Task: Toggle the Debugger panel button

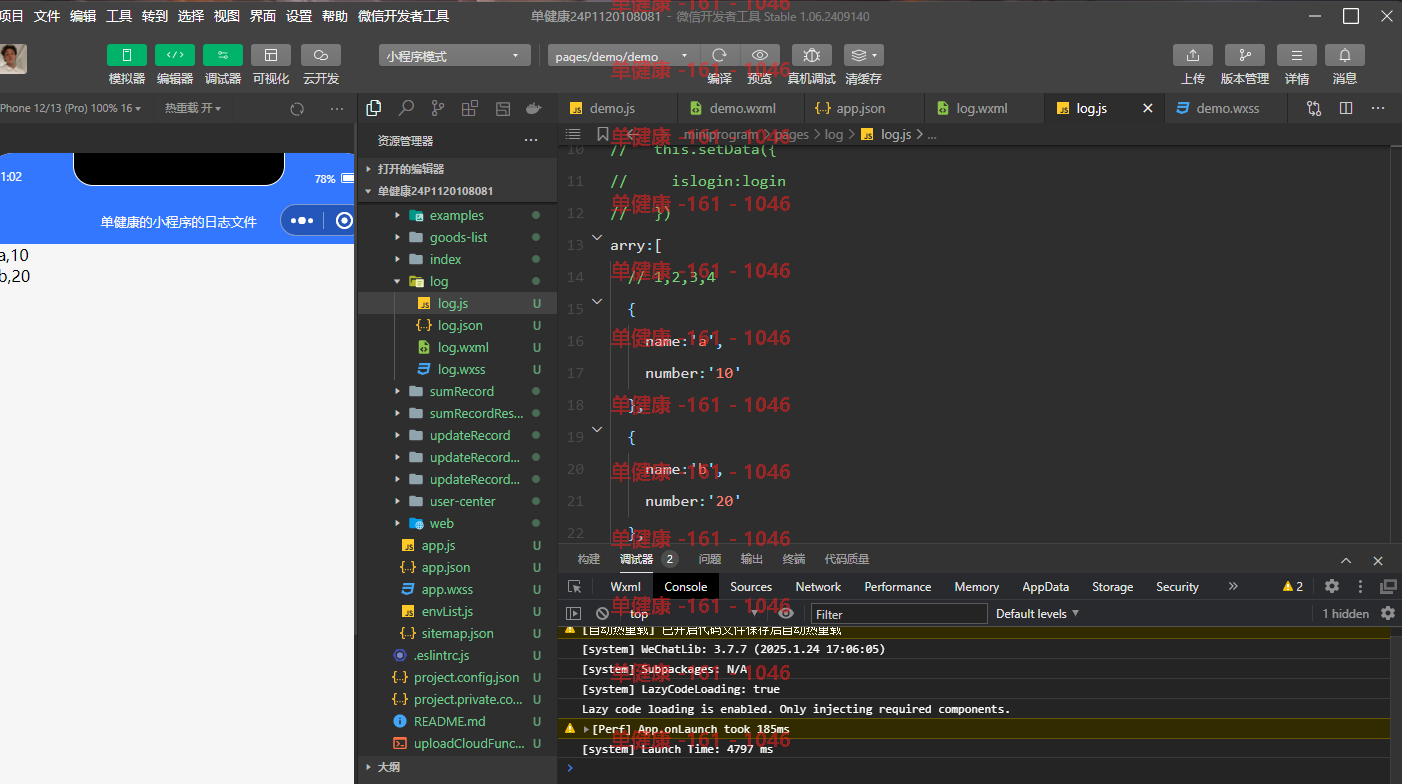Action: pyautogui.click(x=223, y=56)
